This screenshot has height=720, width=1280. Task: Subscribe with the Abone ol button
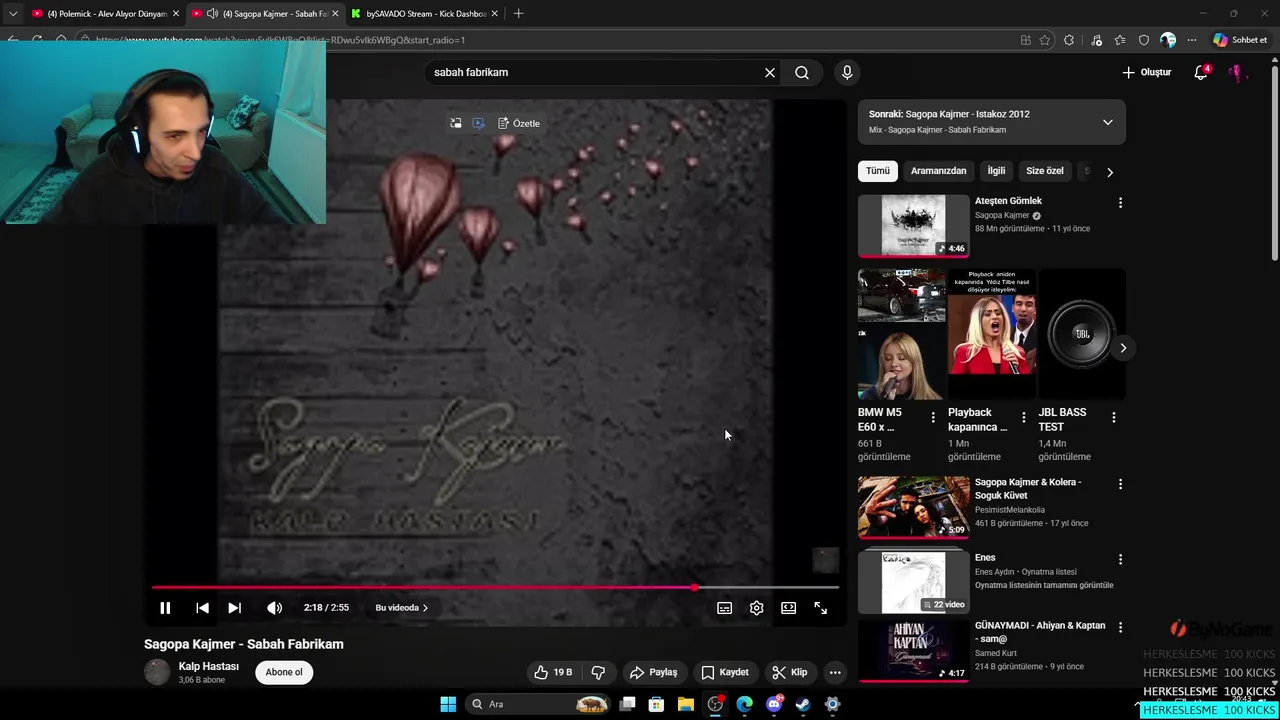coord(284,672)
